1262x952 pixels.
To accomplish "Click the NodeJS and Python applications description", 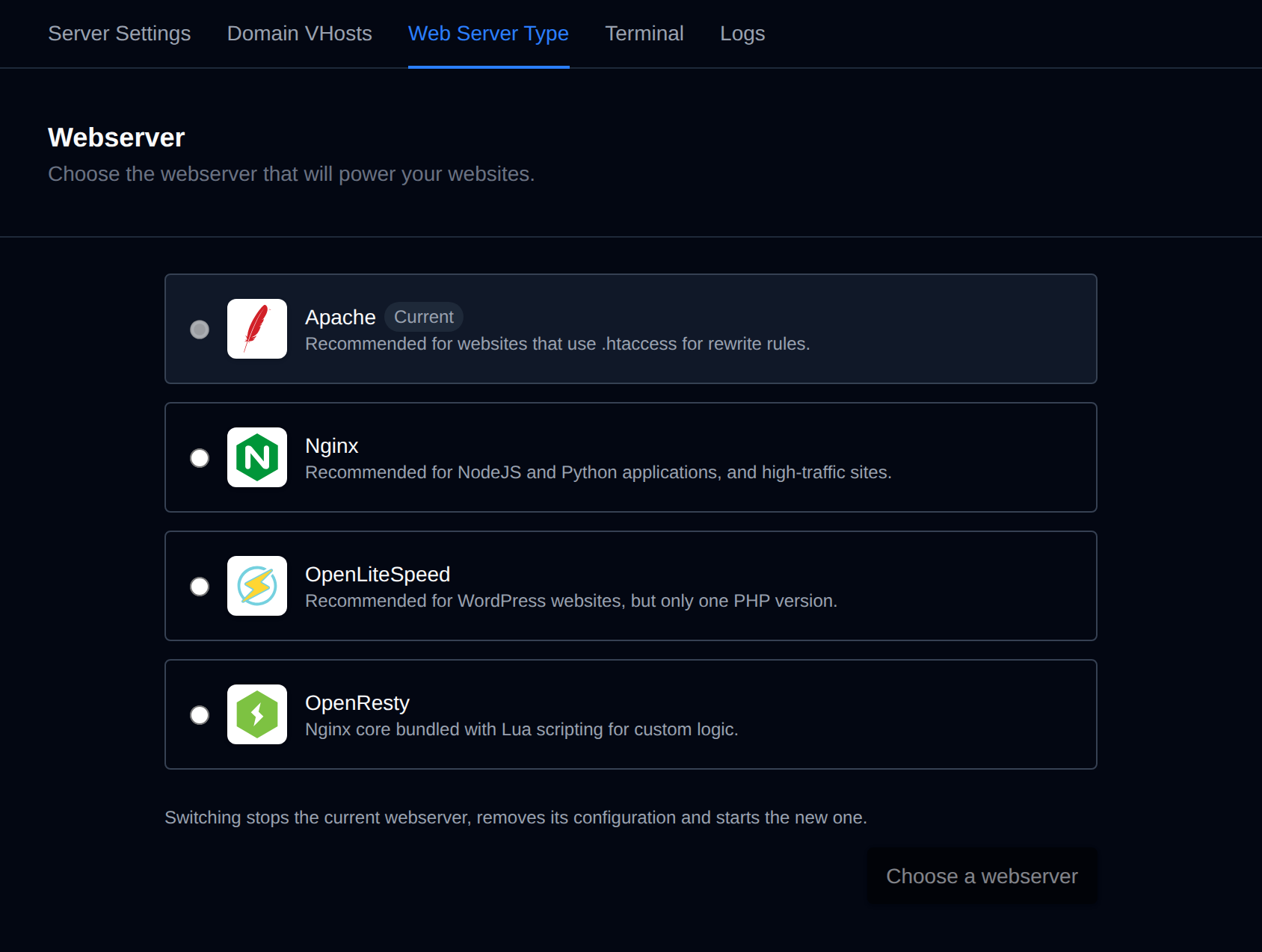I will (599, 472).
